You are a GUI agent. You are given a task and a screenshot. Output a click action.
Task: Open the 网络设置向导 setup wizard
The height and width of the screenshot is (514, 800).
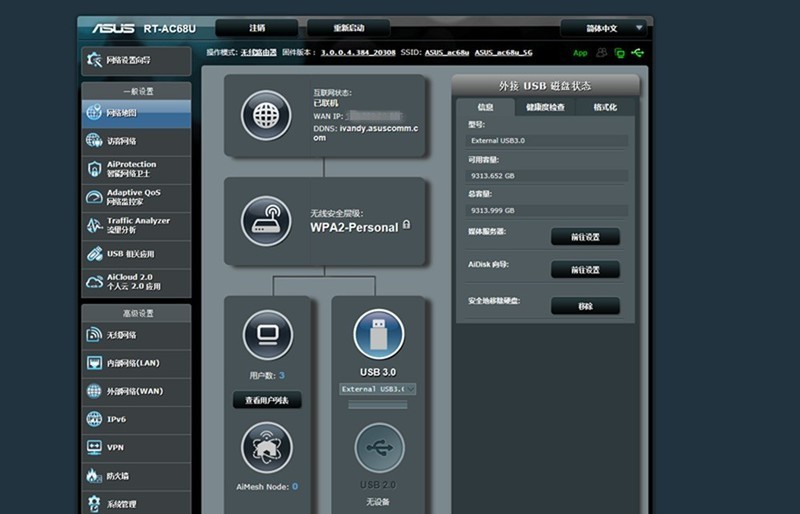point(136,61)
